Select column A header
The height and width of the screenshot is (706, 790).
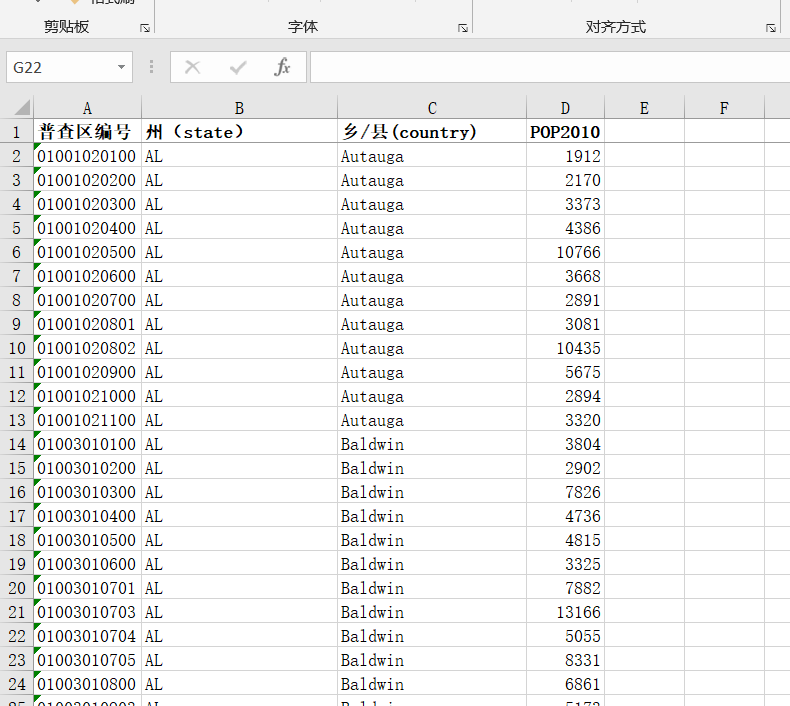[87, 108]
